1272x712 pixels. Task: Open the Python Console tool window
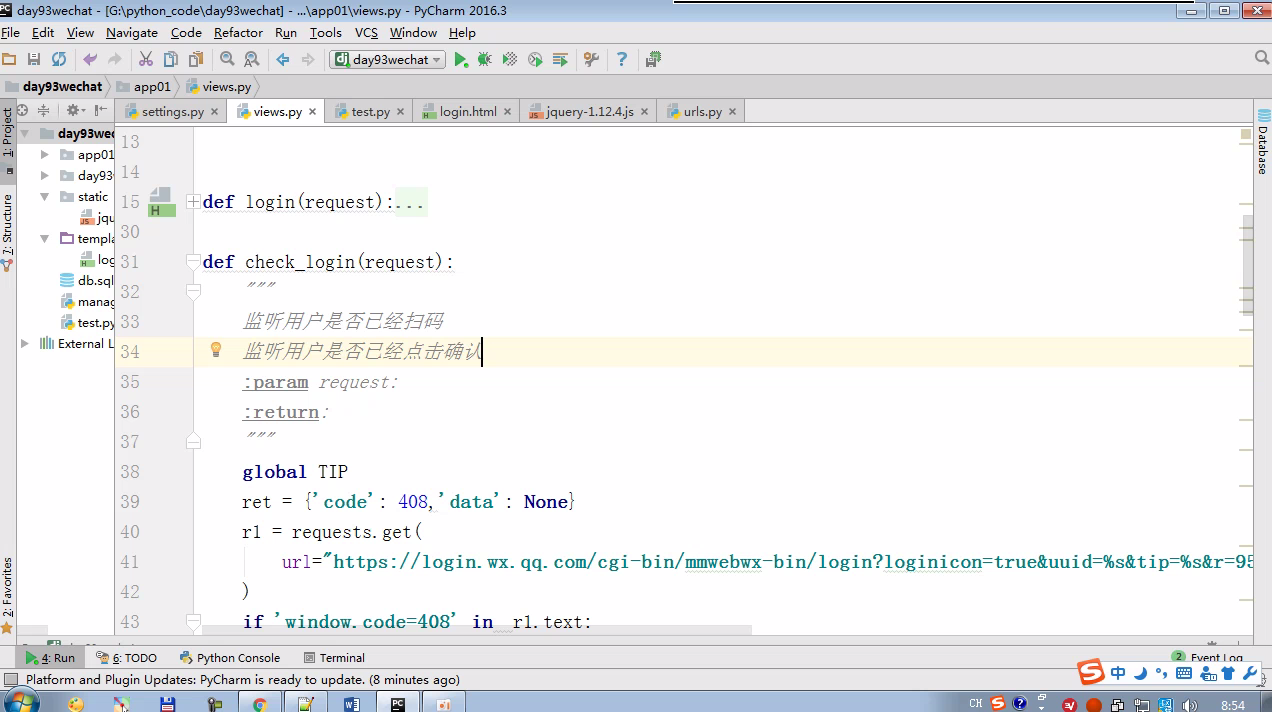tap(230, 658)
